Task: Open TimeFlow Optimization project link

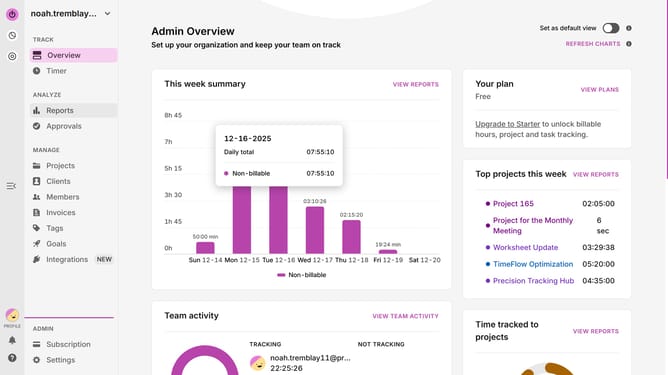Action: [x=533, y=264]
